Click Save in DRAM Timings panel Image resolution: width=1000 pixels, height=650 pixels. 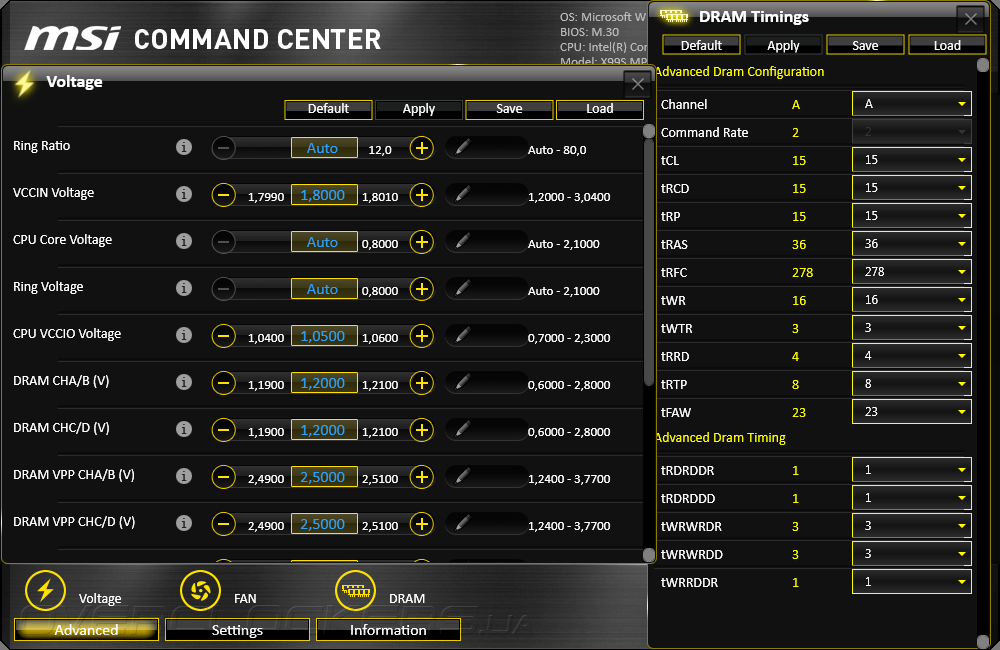point(865,45)
